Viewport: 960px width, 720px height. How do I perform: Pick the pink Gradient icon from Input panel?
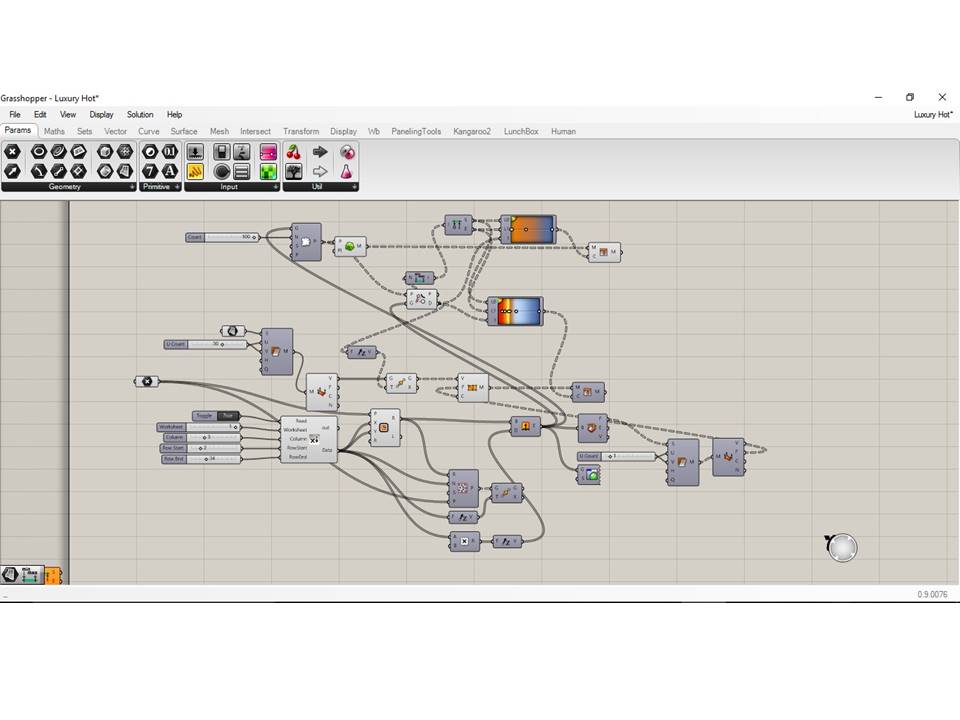point(267,150)
